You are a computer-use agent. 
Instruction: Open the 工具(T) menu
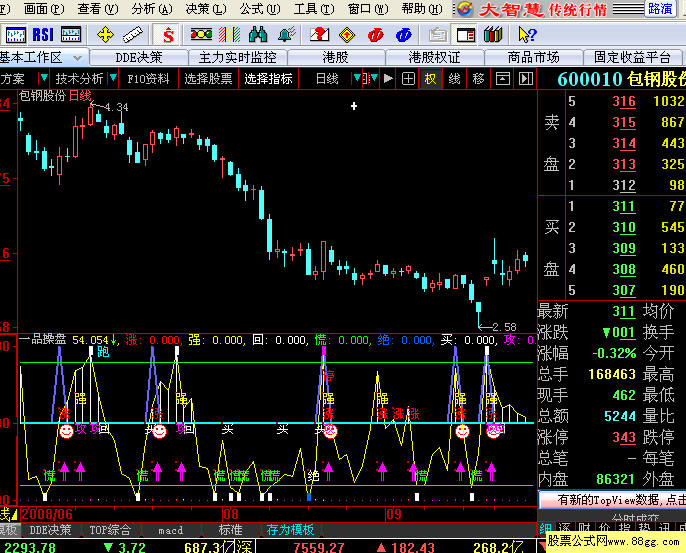tap(314, 9)
